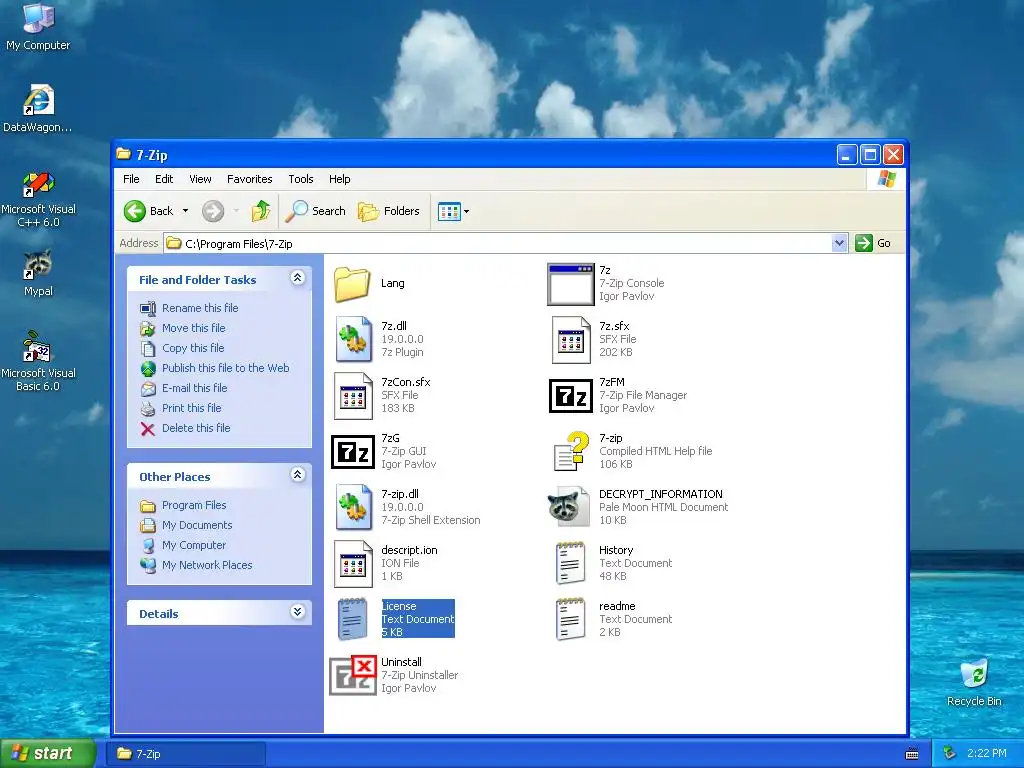The width and height of the screenshot is (1024, 768).
Task: Select the 7-zip compiled help file icon
Action: pyautogui.click(x=571, y=451)
